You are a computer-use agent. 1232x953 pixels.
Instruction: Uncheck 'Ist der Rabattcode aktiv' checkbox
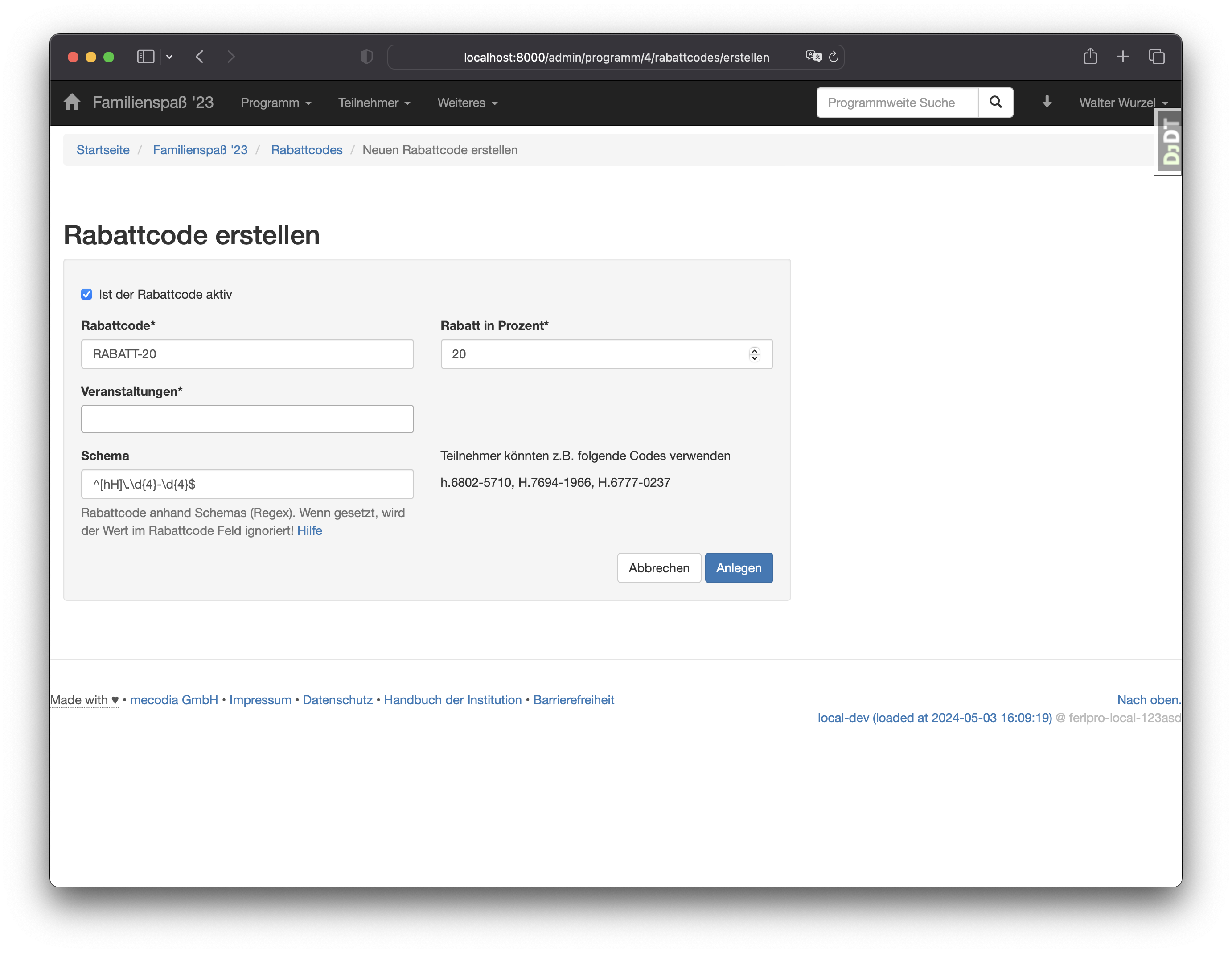pyautogui.click(x=86, y=295)
